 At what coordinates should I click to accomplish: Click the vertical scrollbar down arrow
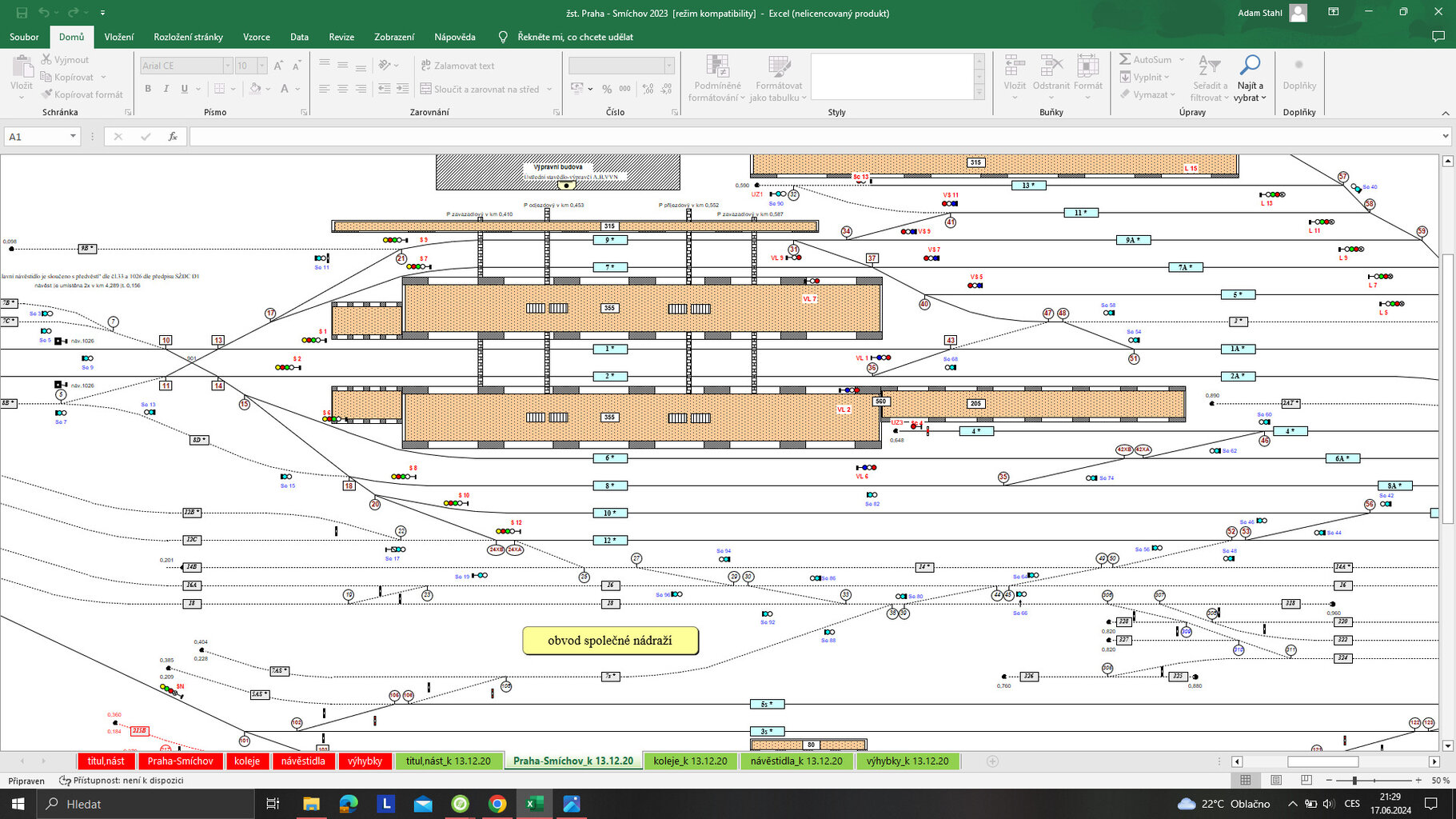pos(1447,746)
